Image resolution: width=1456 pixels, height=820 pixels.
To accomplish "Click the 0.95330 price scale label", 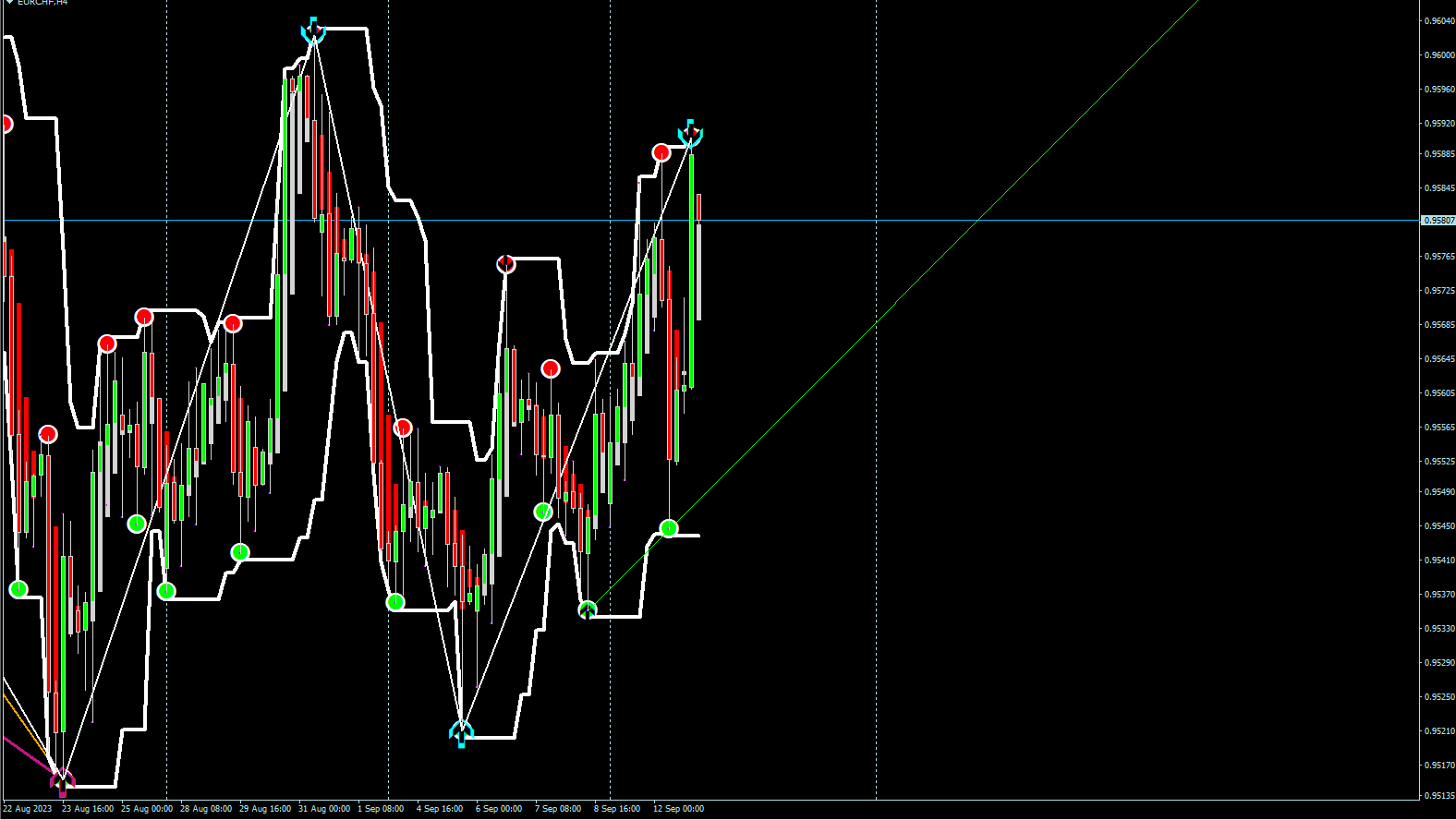I will click(x=1439, y=629).
